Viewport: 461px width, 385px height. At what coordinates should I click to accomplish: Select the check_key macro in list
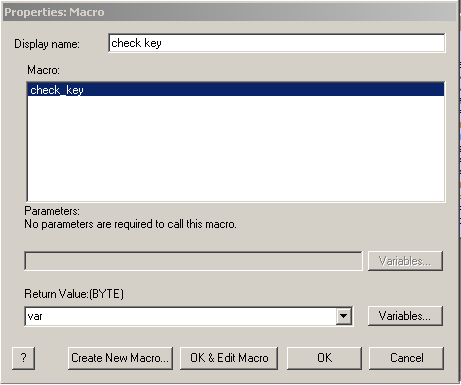[236, 90]
